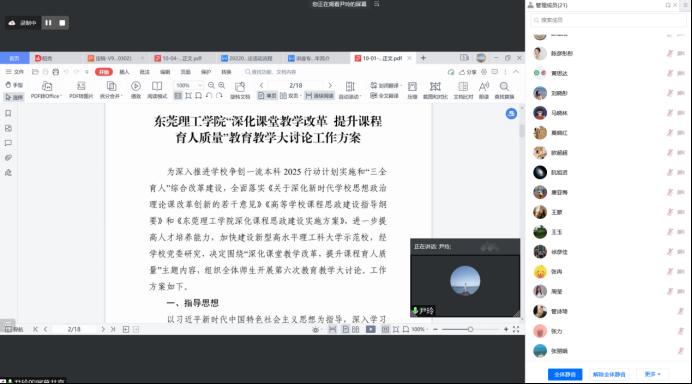Open the comments panel in left sidebar
This screenshot has width=692, height=384.
click(x=8, y=143)
